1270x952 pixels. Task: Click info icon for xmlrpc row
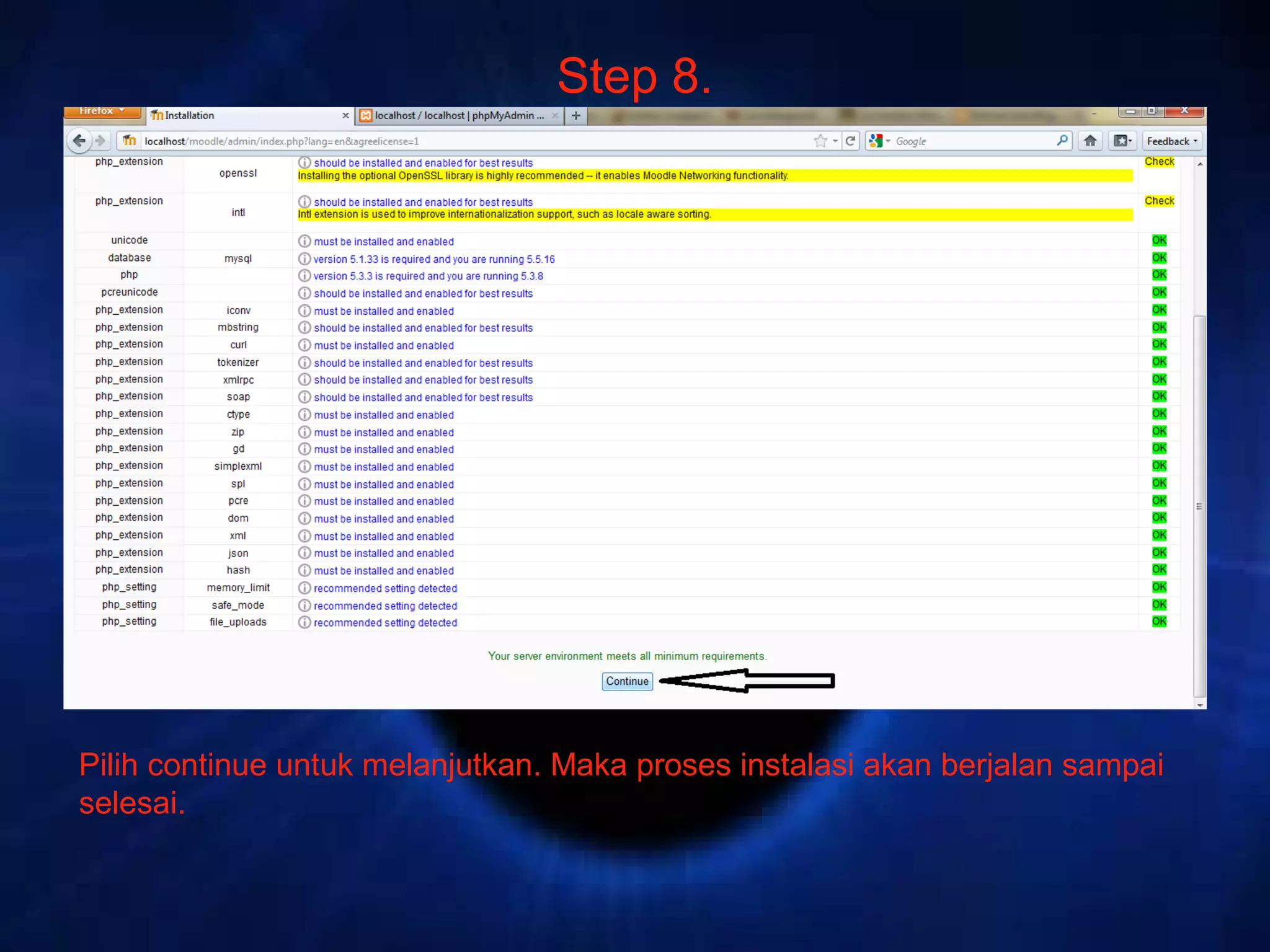click(x=304, y=379)
